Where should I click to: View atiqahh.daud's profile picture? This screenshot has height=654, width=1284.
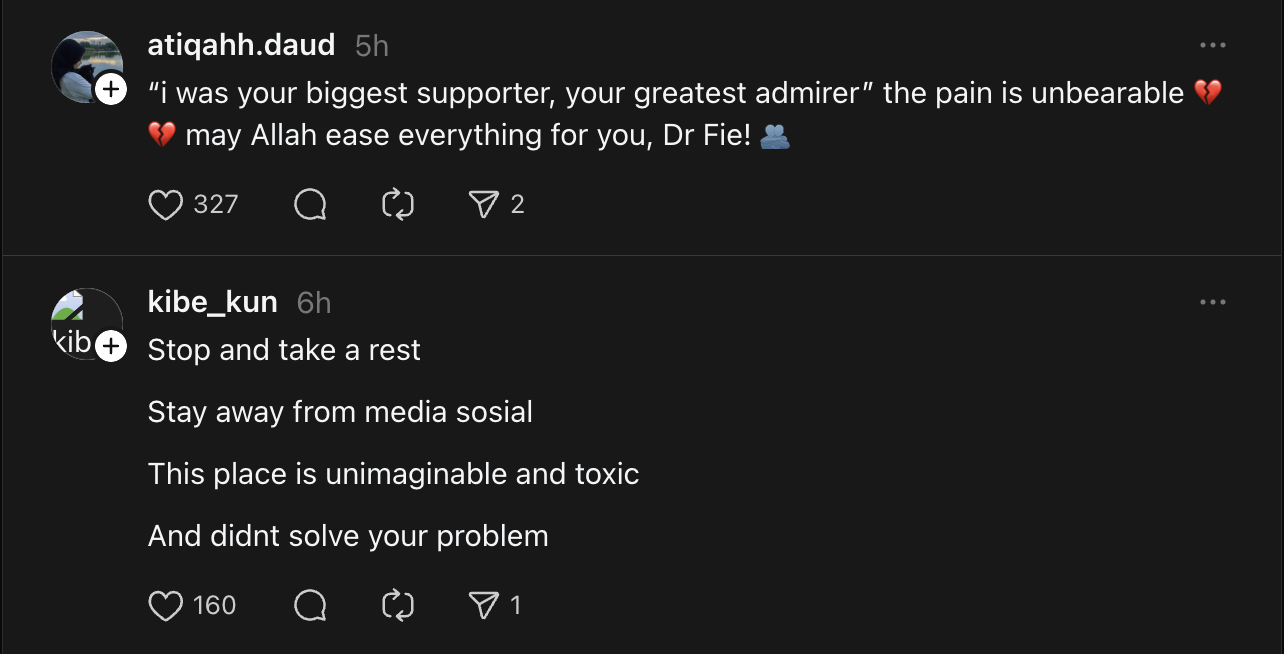(x=82, y=62)
